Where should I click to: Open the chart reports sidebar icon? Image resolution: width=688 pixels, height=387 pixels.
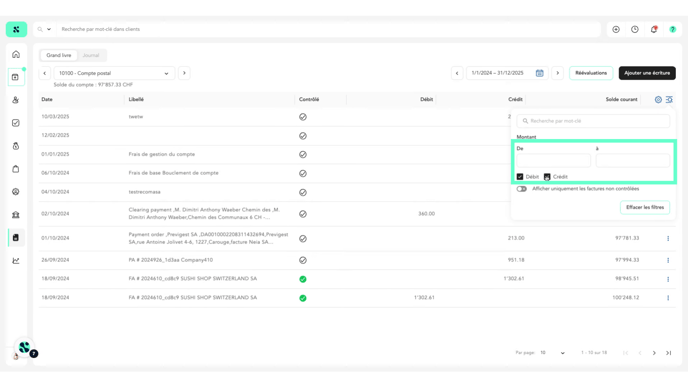coord(16,261)
